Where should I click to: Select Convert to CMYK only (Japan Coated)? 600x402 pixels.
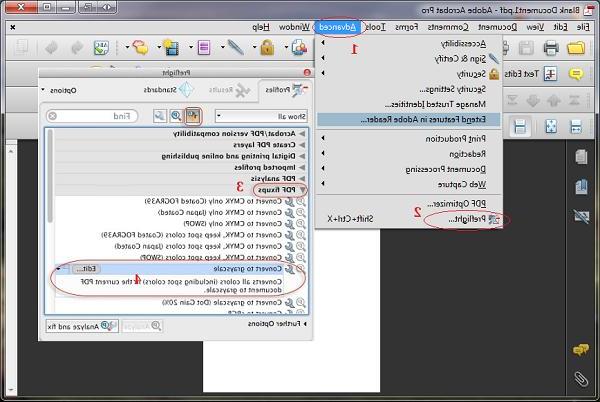point(180,212)
